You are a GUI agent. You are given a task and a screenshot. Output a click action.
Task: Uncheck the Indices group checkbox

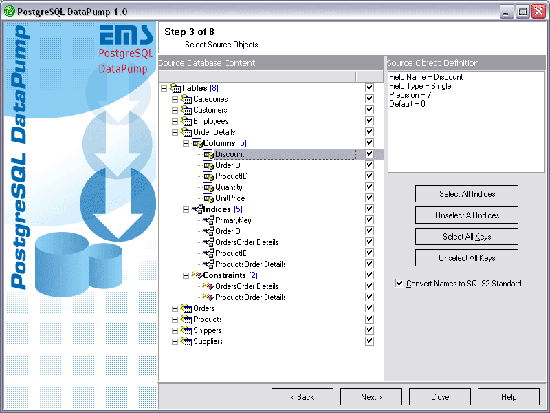pos(369,209)
